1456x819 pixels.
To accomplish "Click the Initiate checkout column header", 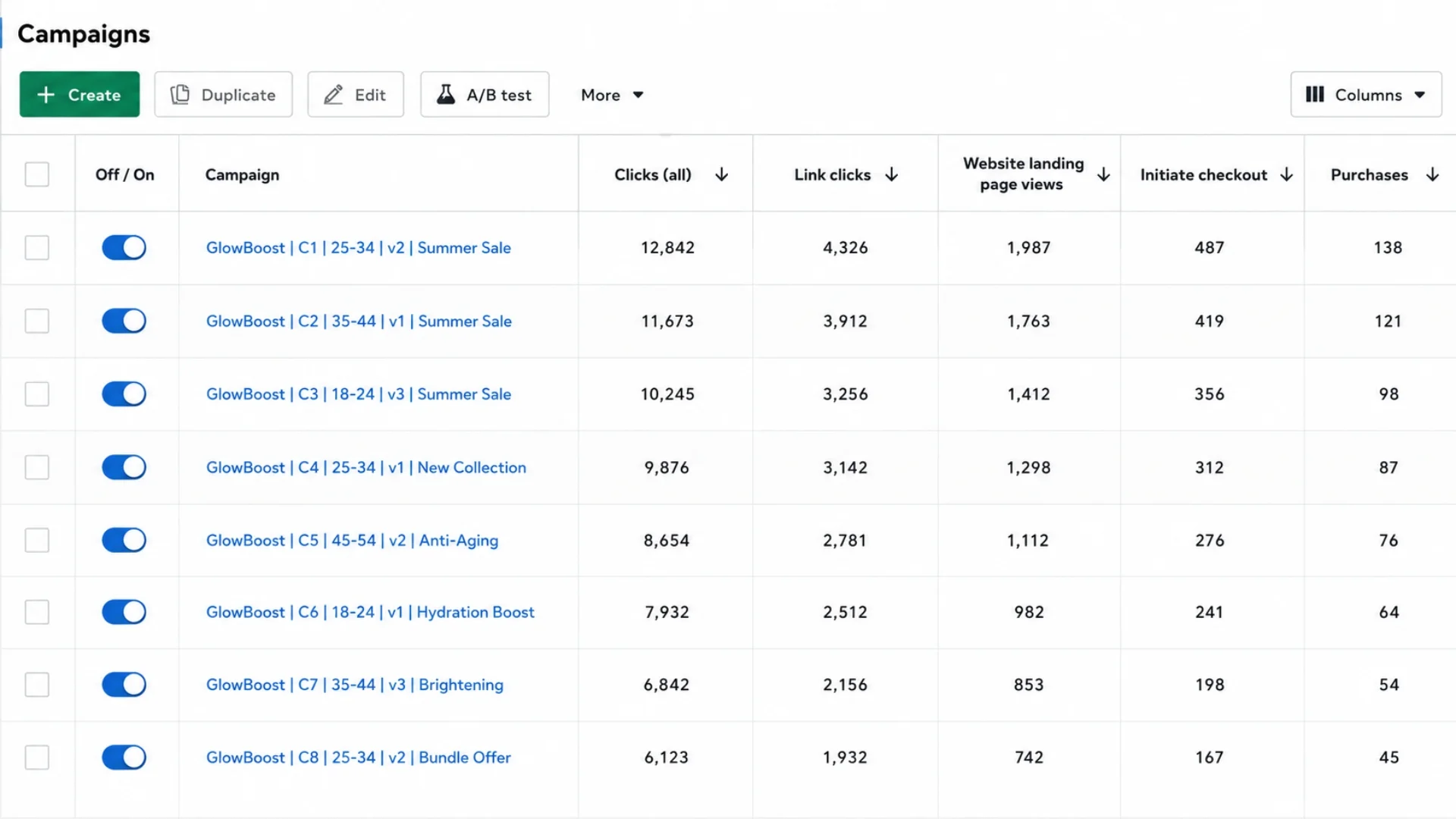I will point(1203,175).
